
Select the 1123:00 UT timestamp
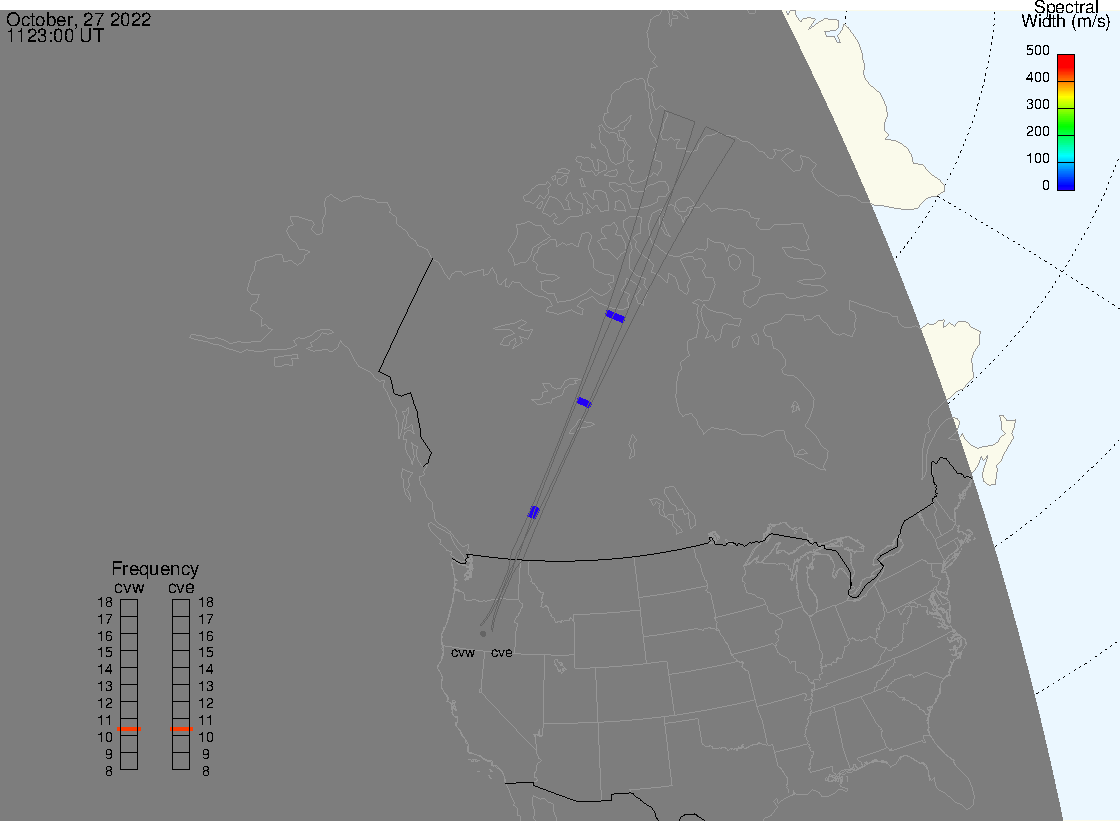[55, 36]
